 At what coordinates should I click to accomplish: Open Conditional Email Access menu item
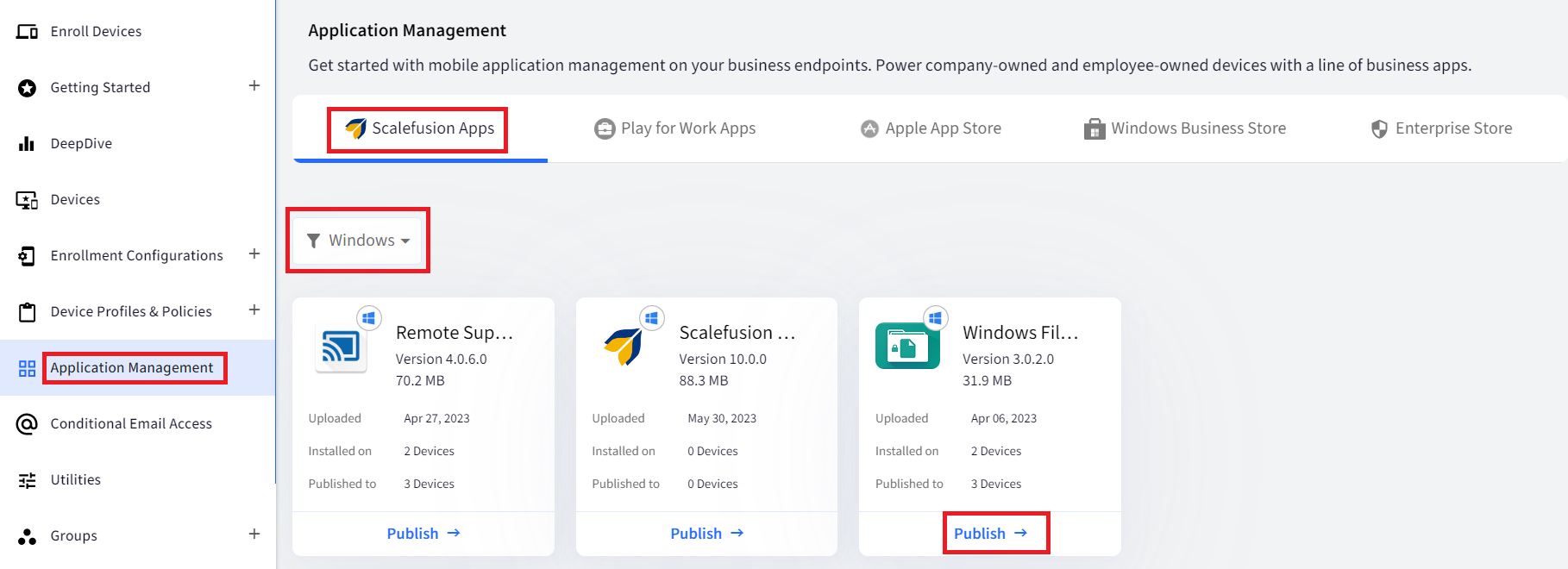(131, 424)
